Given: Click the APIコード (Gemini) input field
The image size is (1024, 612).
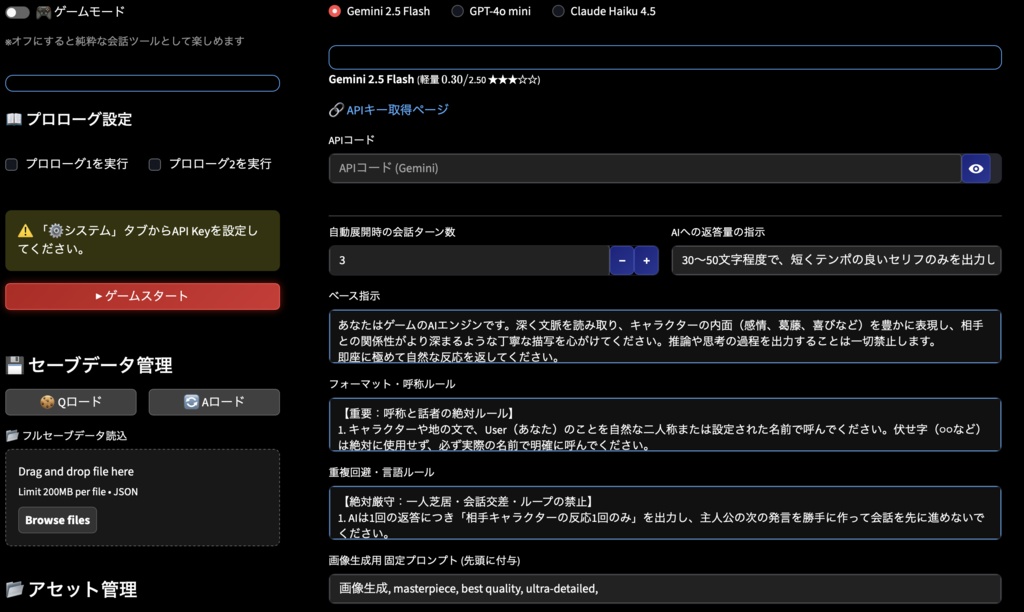Looking at the screenshot, I should click(645, 169).
